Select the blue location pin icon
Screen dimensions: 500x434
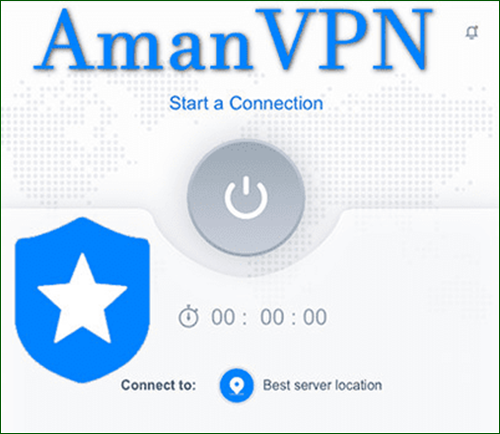[x=237, y=385]
